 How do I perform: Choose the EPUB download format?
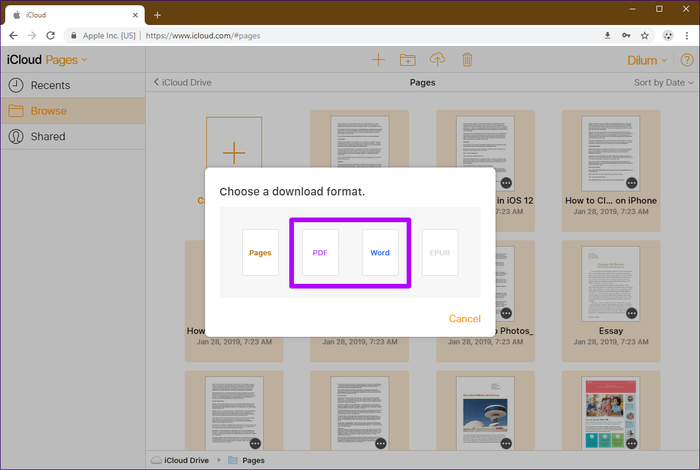(x=440, y=252)
